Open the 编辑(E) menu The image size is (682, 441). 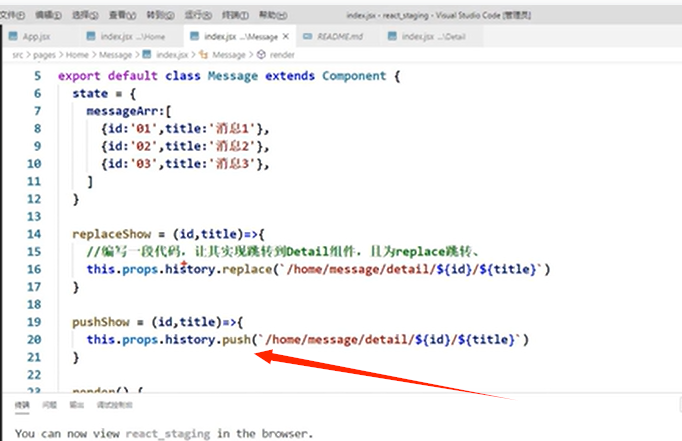(48, 15)
